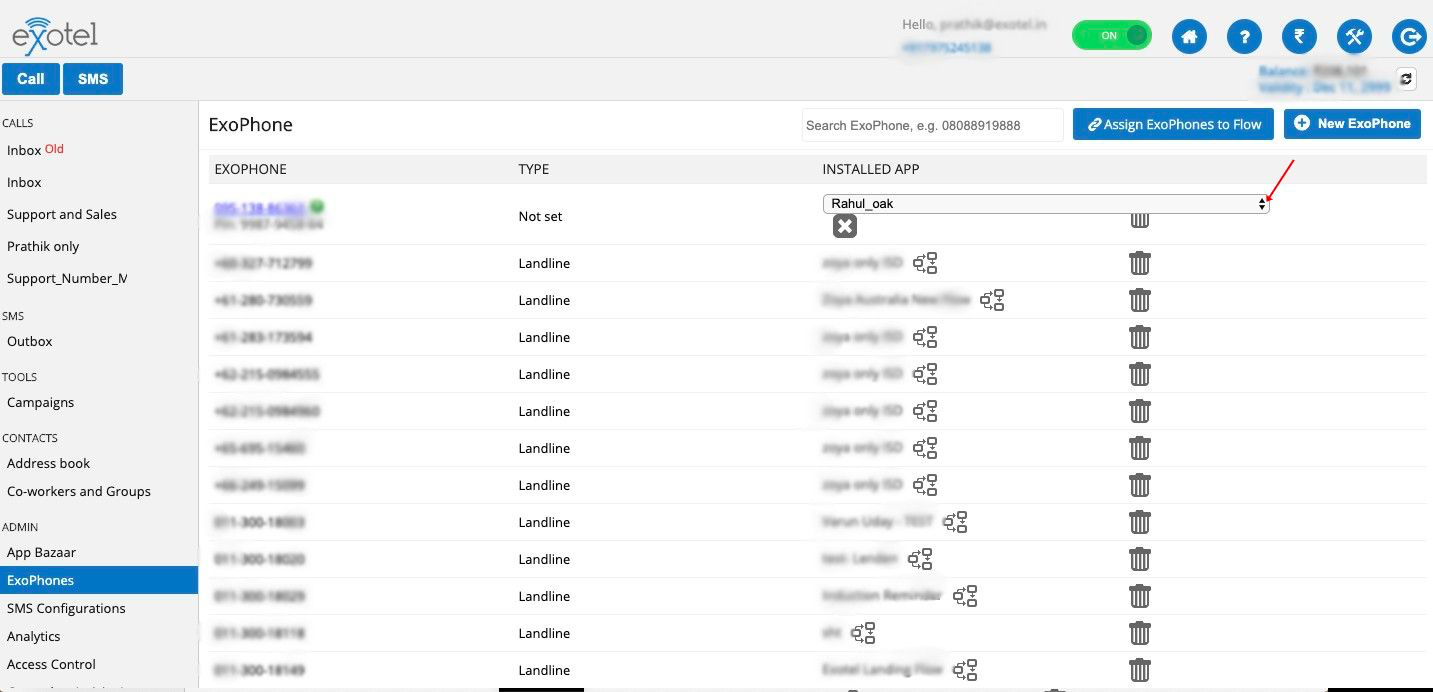Click the flow icon beside Varun Uday - TEST
This screenshot has width=1433, height=692.
coord(955,522)
